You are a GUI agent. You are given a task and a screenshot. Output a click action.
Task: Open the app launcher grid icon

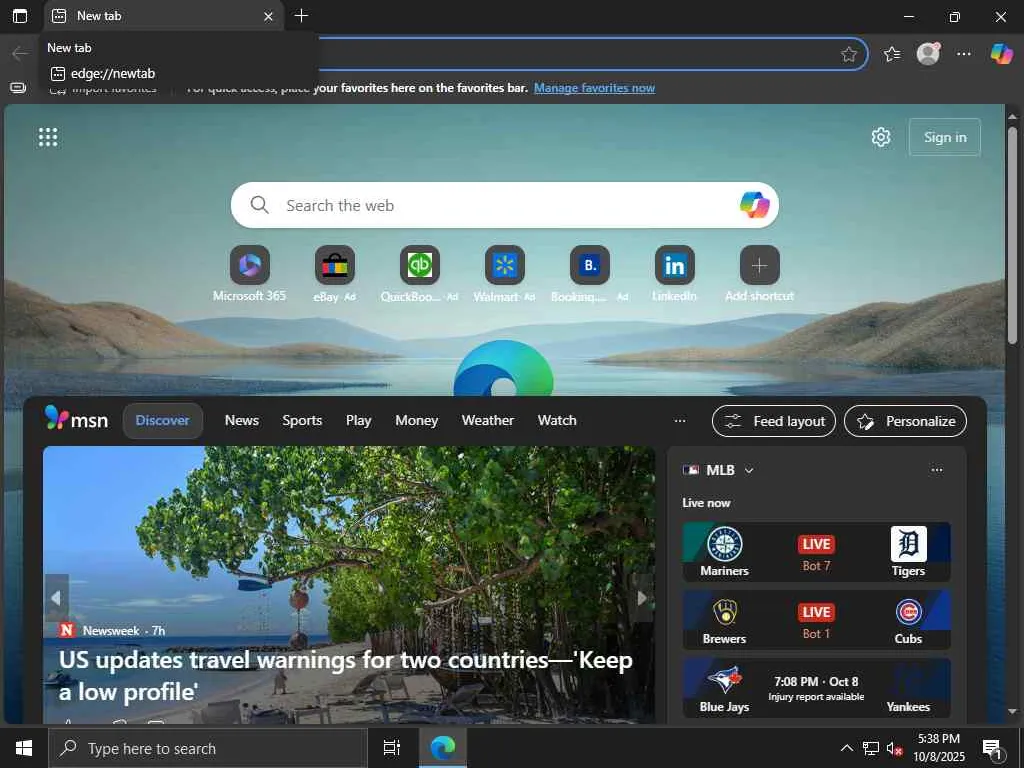[48, 137]
